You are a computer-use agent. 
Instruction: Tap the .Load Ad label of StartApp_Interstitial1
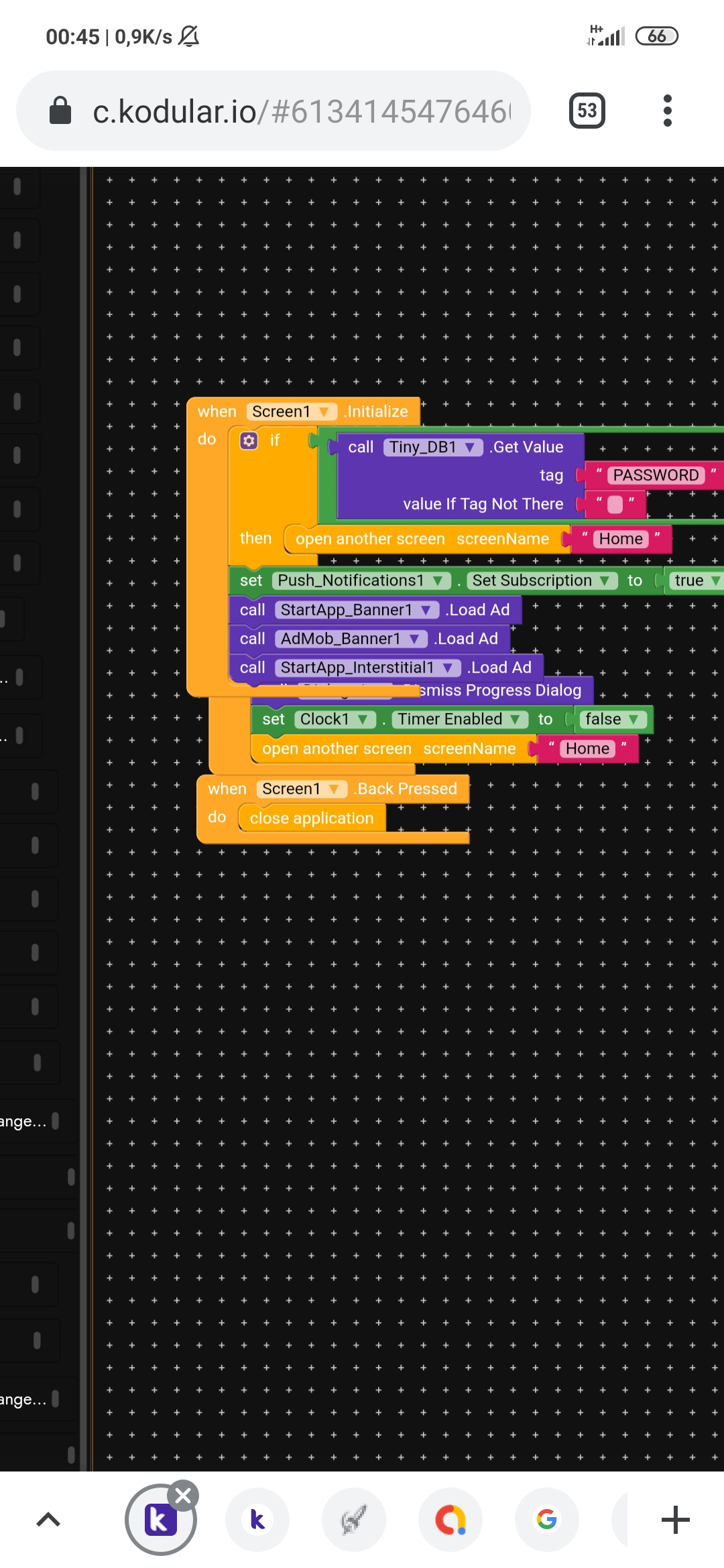(x=499, y=667)
